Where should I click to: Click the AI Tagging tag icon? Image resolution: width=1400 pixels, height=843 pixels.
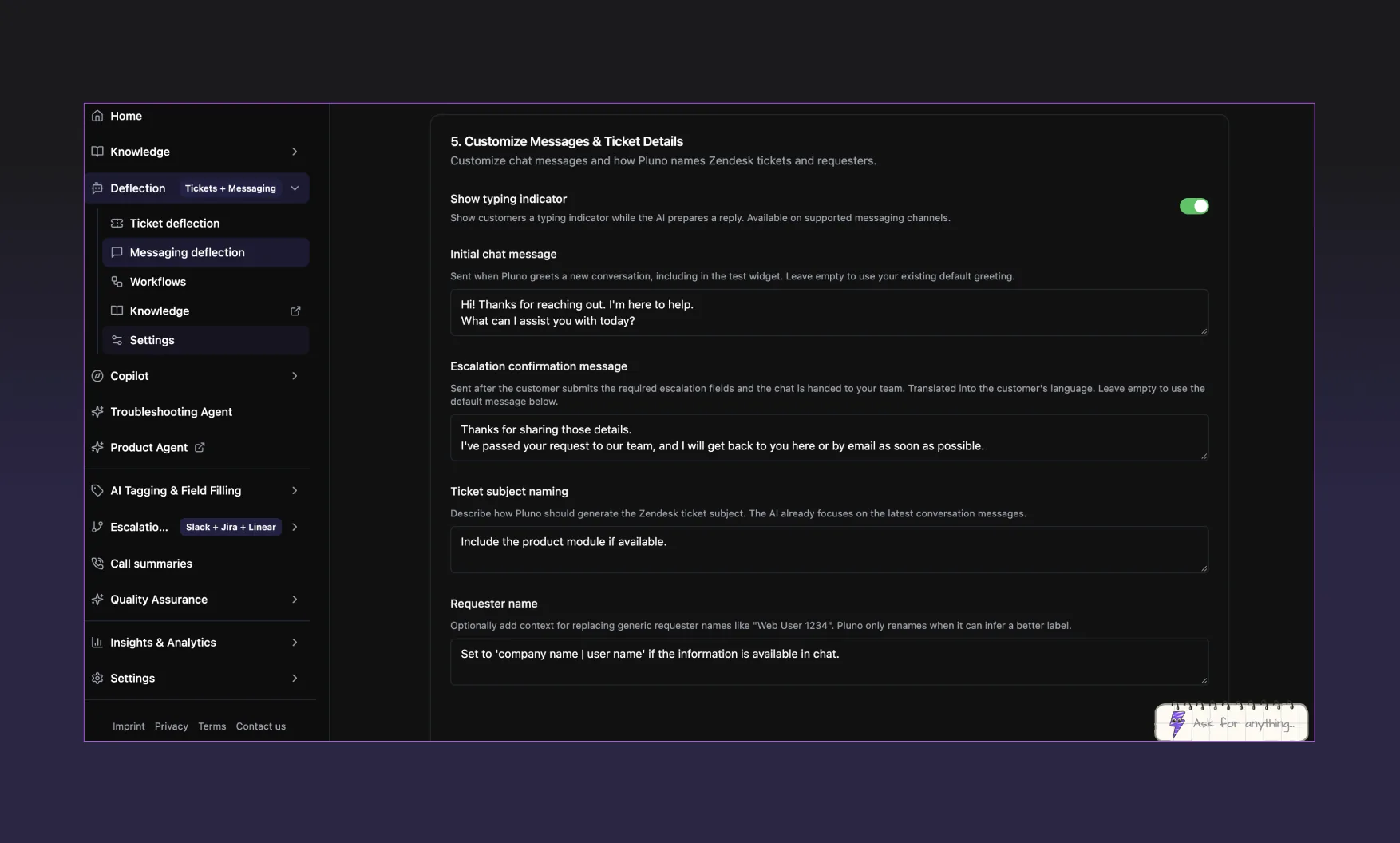pos(97,491)
